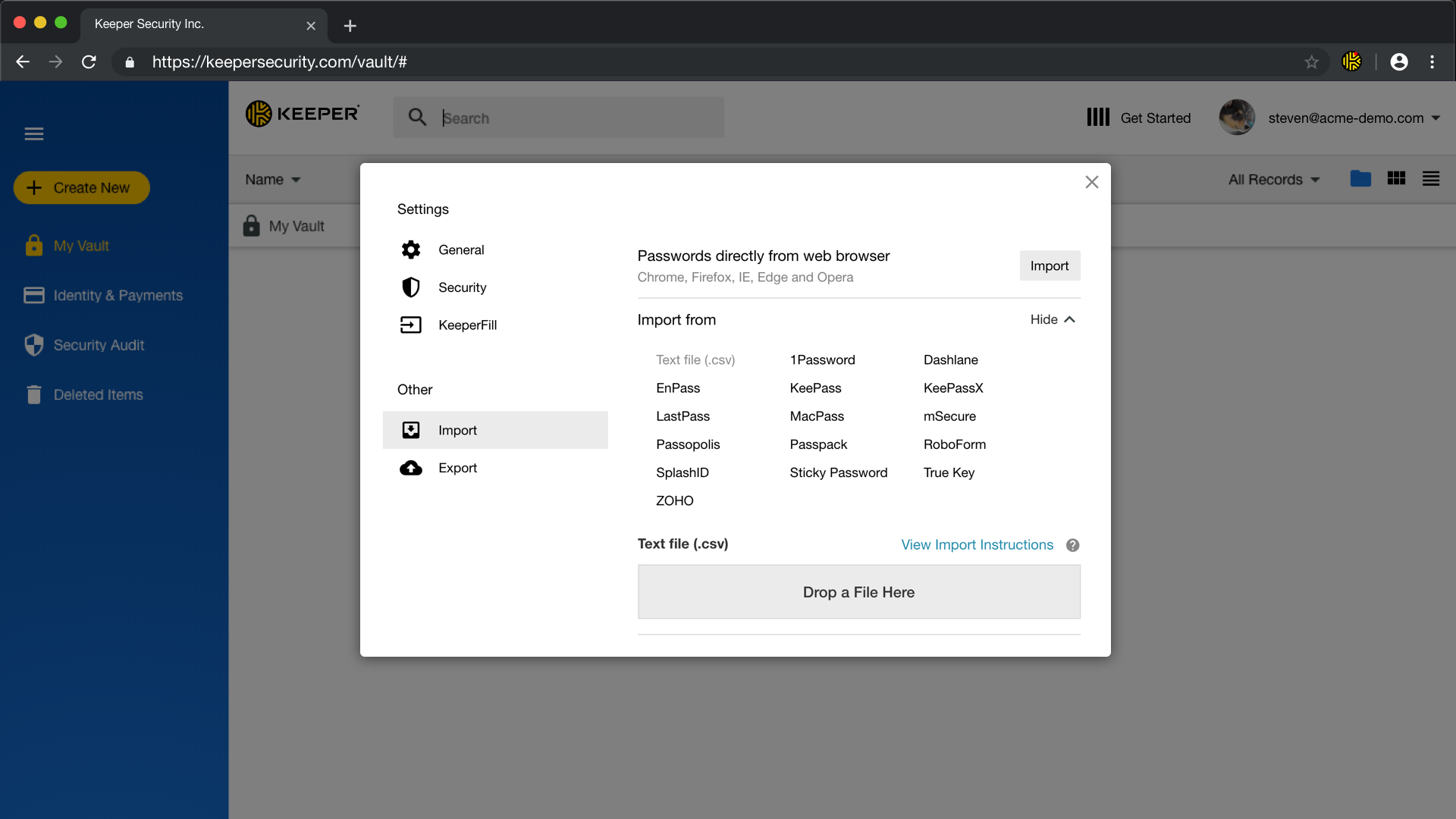Click the My Vault breadcrumb lock icon
1456x819 pixels.
point(251,225)
